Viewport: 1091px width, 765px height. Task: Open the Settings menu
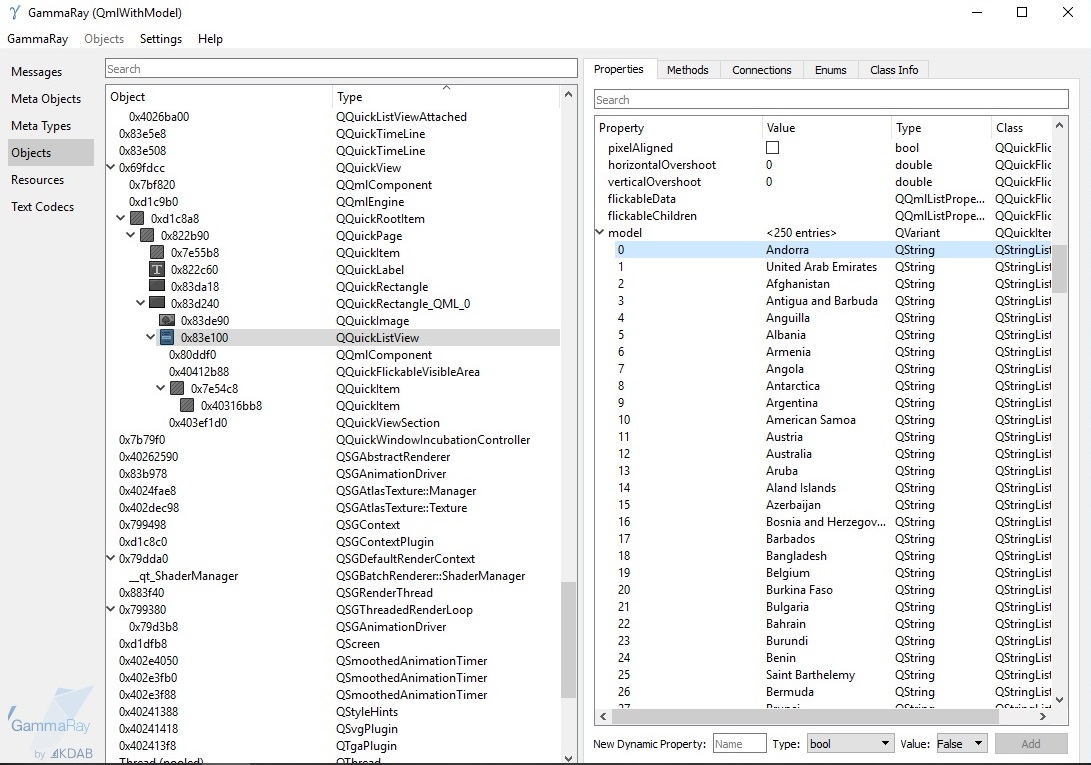tap(161, 39)
